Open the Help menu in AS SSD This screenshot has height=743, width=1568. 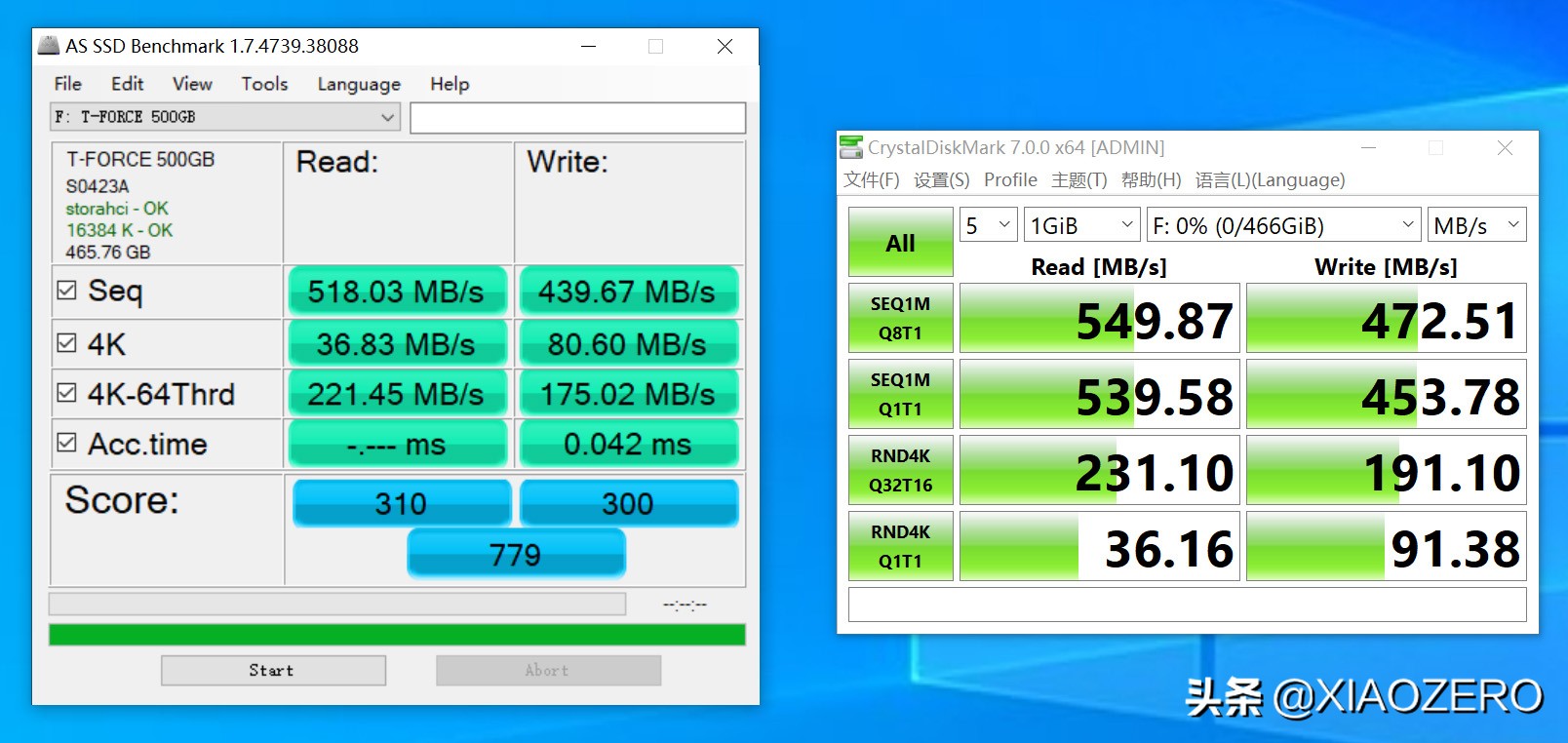tap(450, 84)
